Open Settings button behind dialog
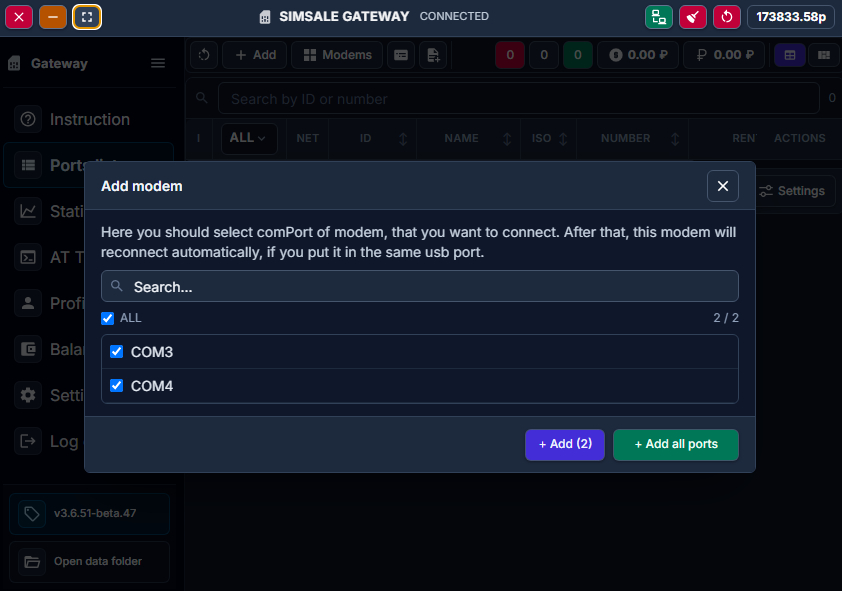This screenshot has height=591, width=842. 796,191
